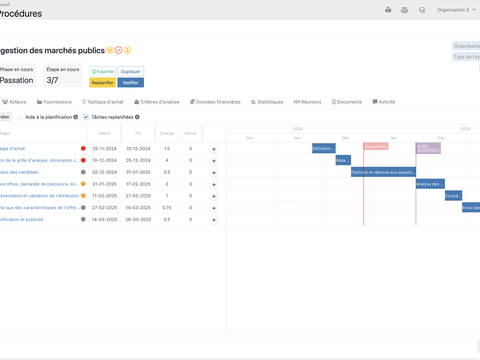Click plus button in row starting 31-01-2025
This screenshot has width=480, height=360.
pos(214,184)
